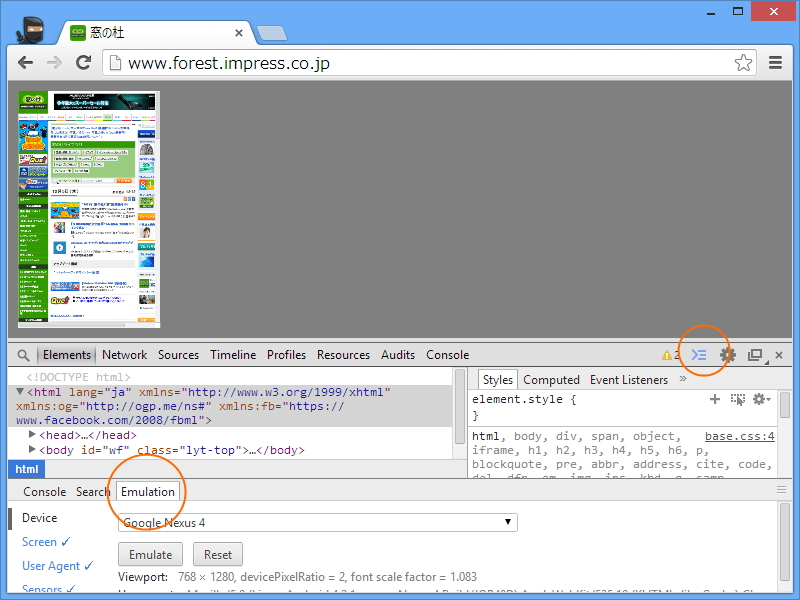Open base.css:4 source link
The image size is (800, 600).
pyautogui.click(x=740, y=436)
